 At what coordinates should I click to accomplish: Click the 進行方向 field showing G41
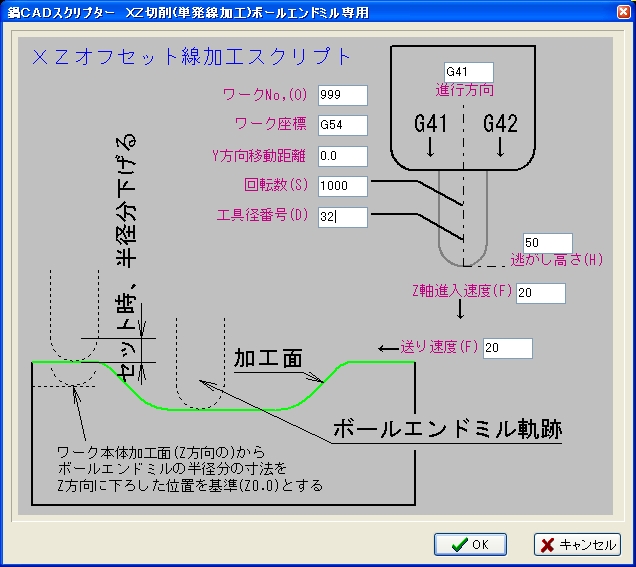468,72
